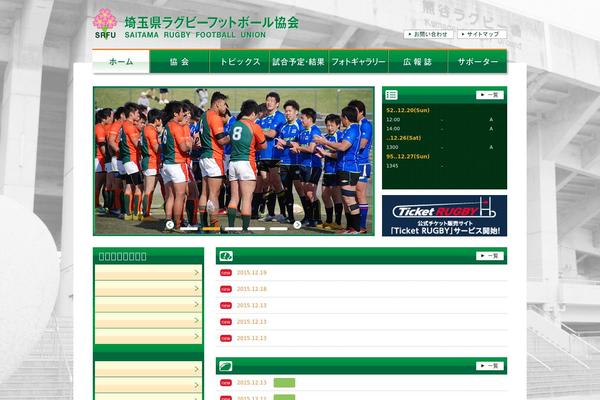The width and height of the screenshot is (600, 400).
Task: Select the last slide indicator bar
Action: 279,229
